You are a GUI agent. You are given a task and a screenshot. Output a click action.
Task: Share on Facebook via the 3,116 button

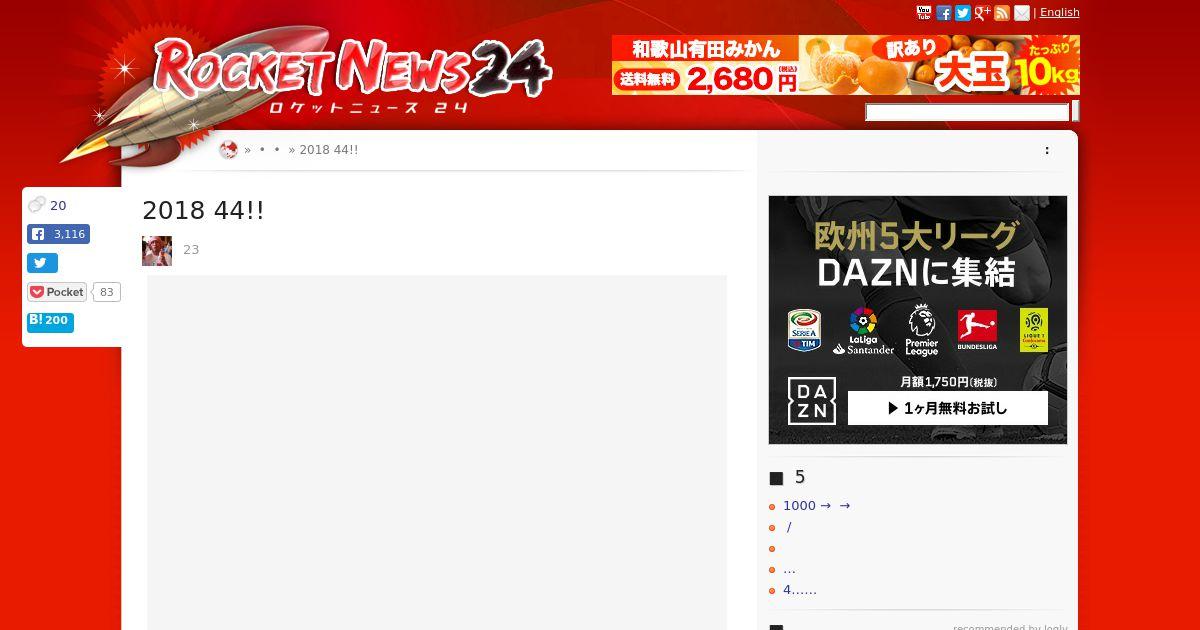pos(58,234)
